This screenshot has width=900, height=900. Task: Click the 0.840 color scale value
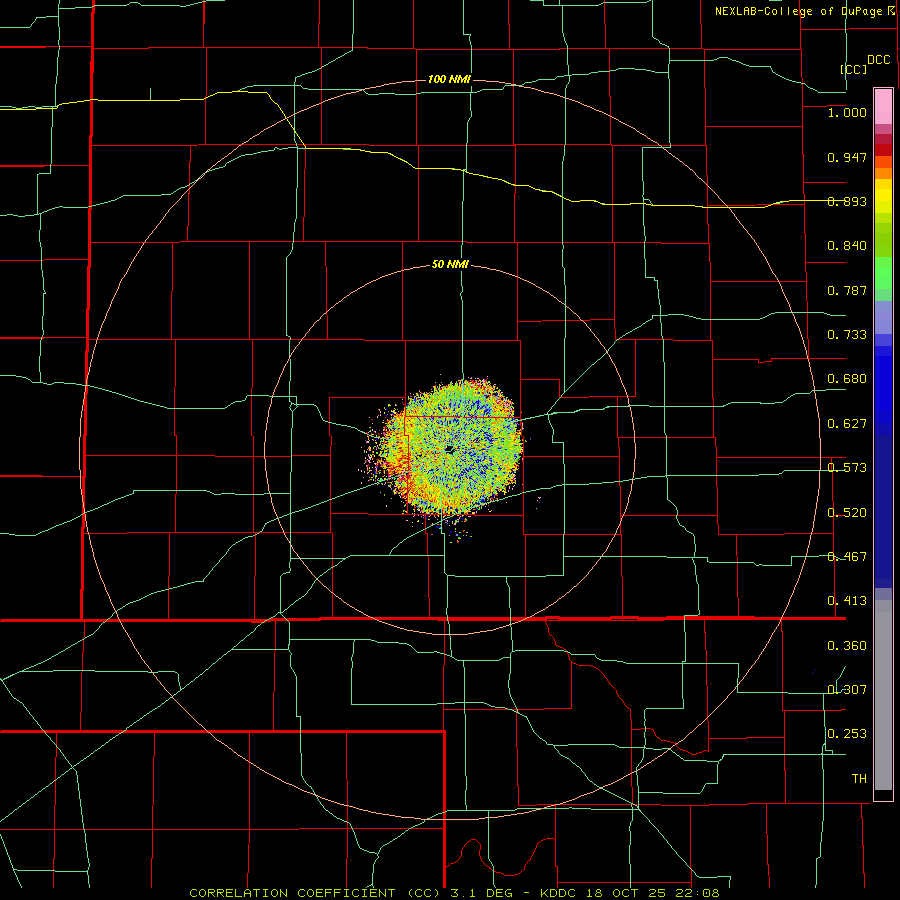click(x=847, y=246)
